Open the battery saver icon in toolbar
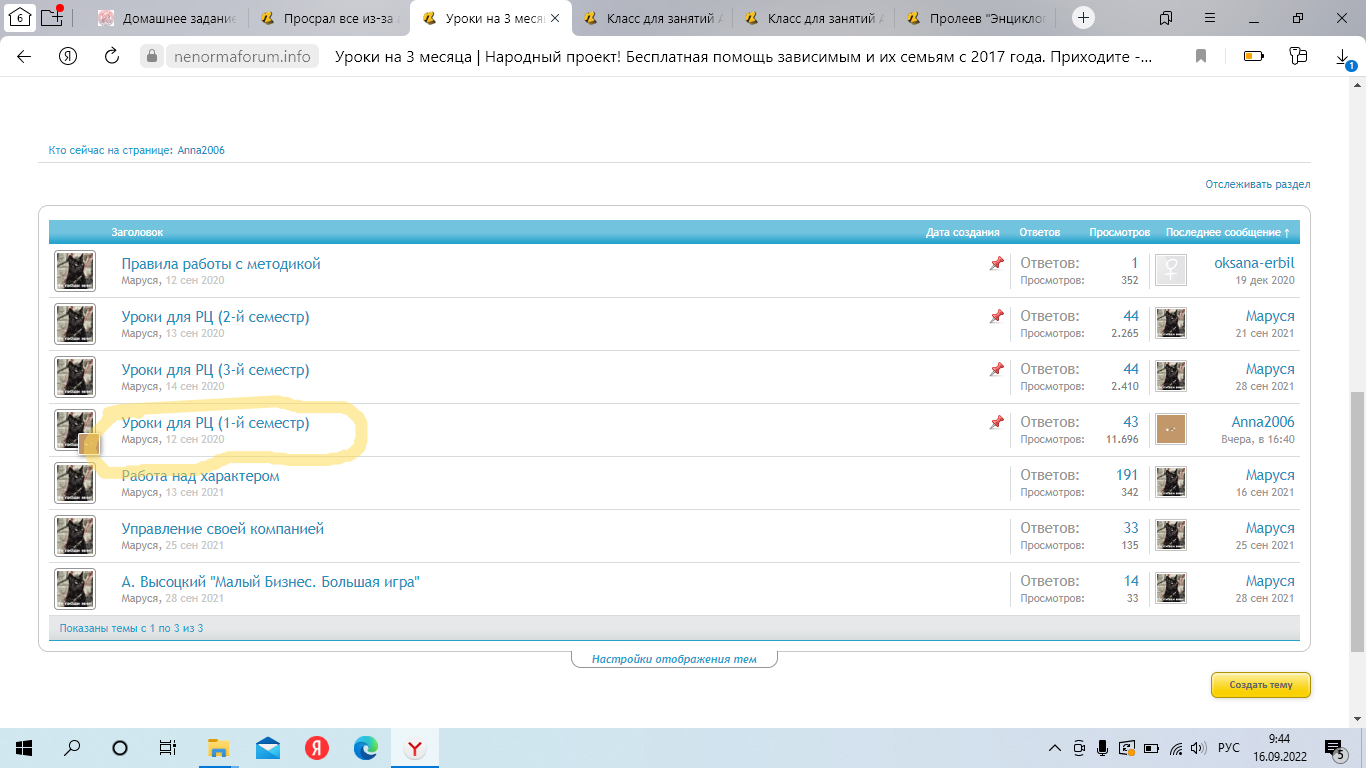Screen dimensions: 1366x768 [1253, 57]
